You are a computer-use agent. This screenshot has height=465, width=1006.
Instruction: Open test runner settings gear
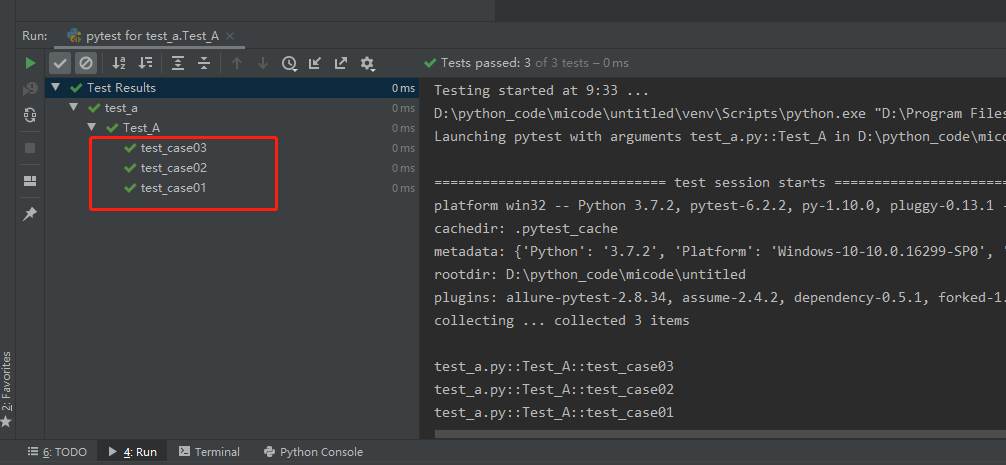tap(368, 63)
